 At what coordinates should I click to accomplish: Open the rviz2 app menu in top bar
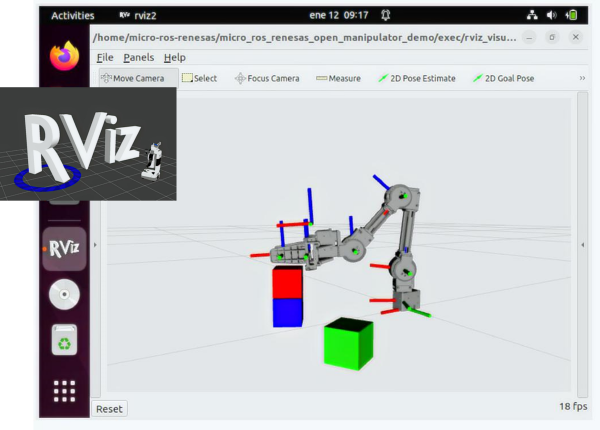(x=138, y=16)
